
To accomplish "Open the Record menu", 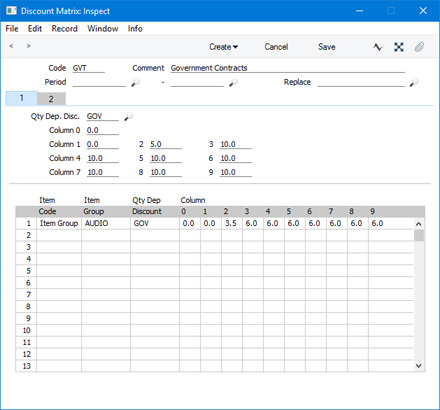I will 64,29.
